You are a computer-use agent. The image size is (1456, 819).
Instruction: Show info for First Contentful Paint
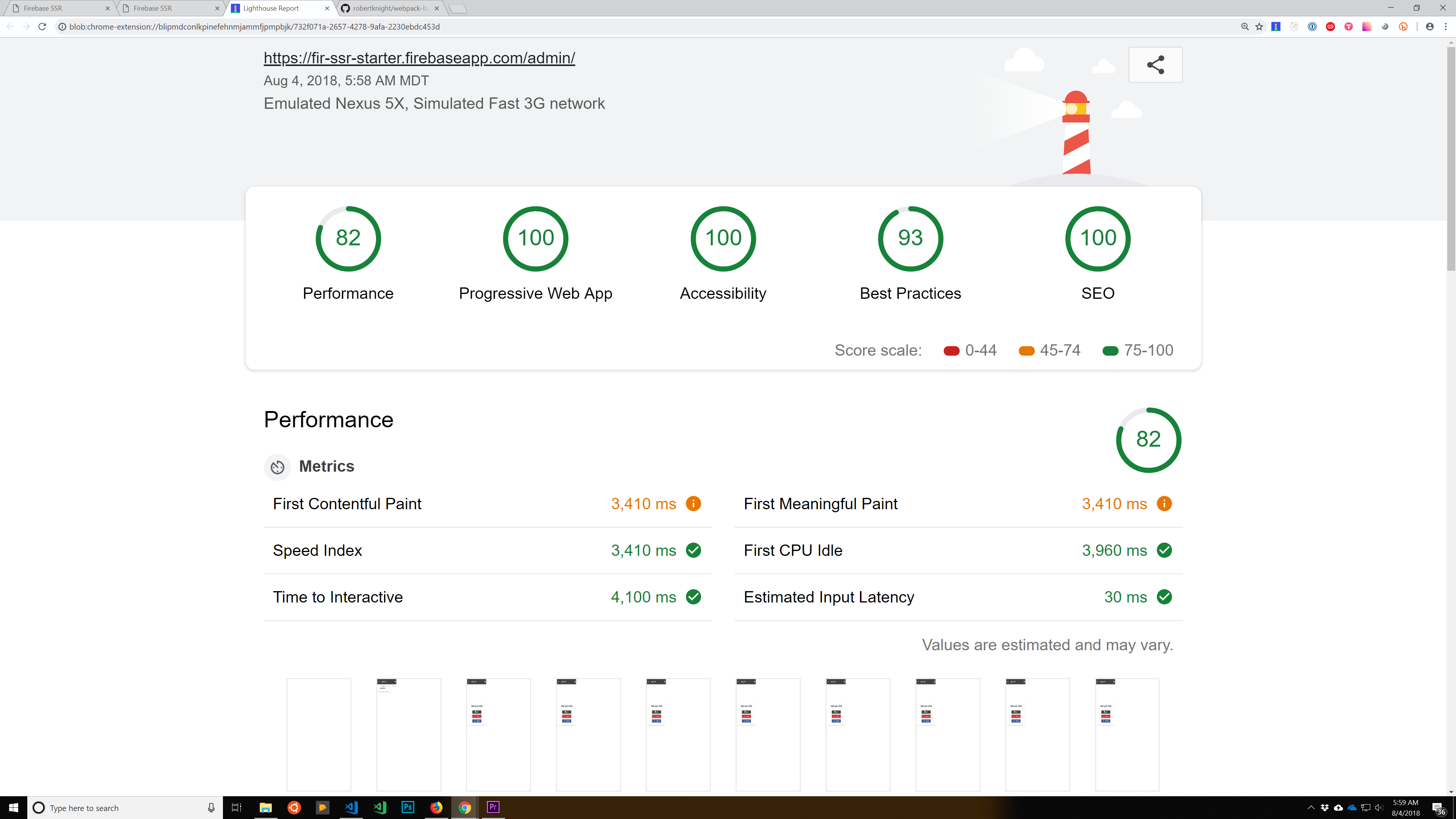pos(693,503)
